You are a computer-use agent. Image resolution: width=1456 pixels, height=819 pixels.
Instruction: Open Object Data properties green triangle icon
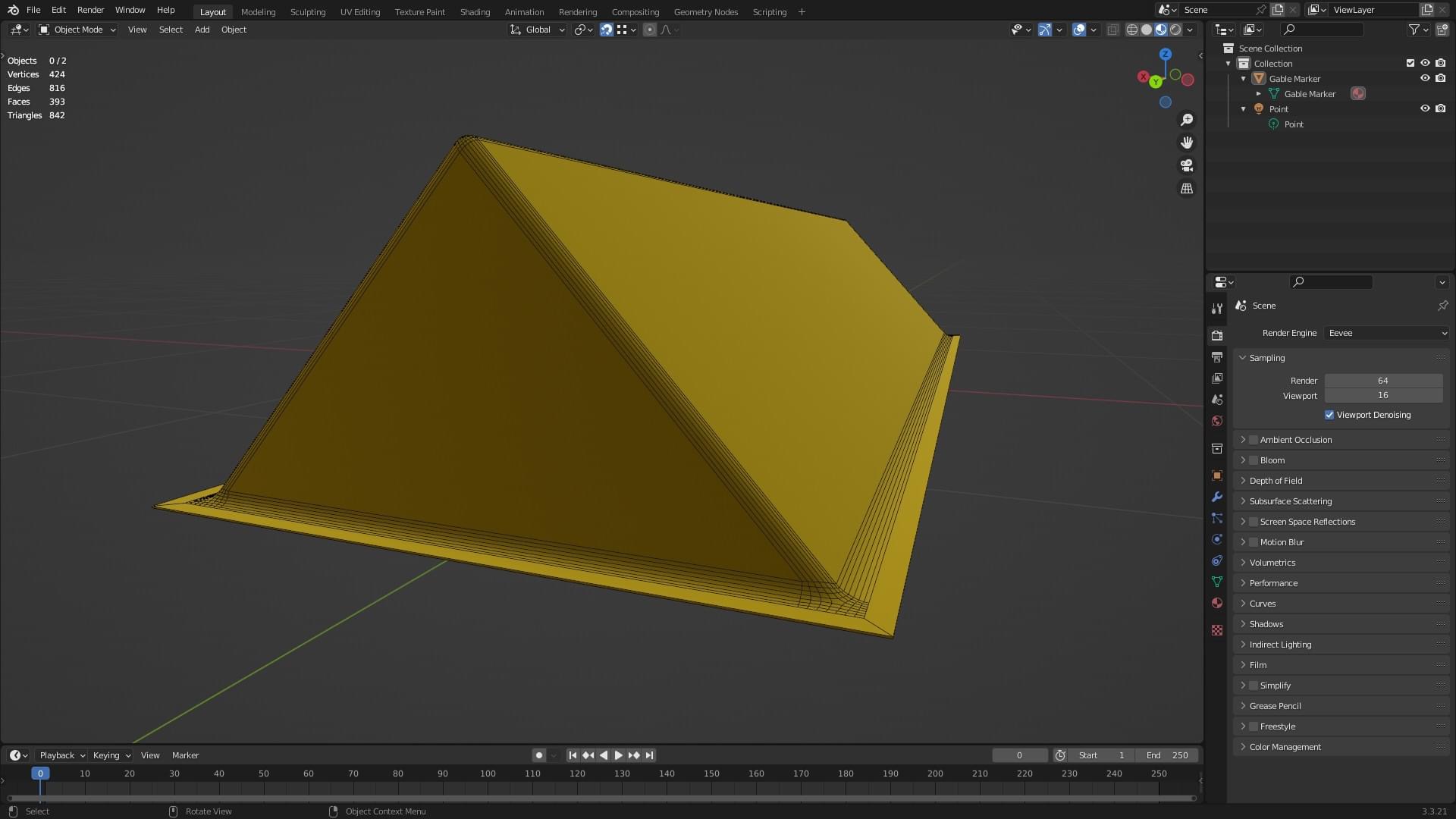pyautogui.click(x=1217, y=582)
